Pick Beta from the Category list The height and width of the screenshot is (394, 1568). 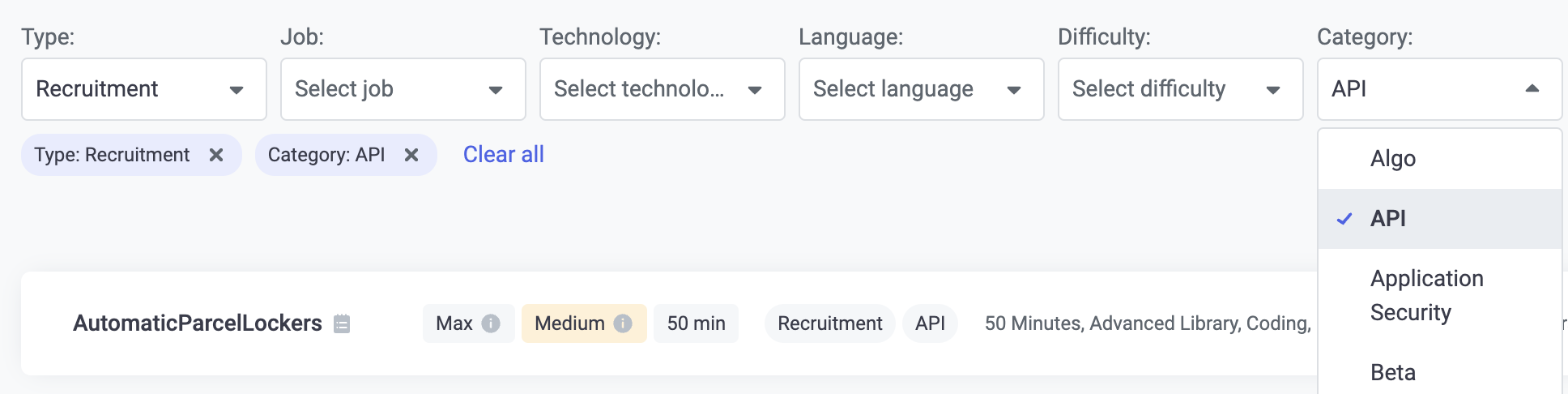pos(1393,373)
